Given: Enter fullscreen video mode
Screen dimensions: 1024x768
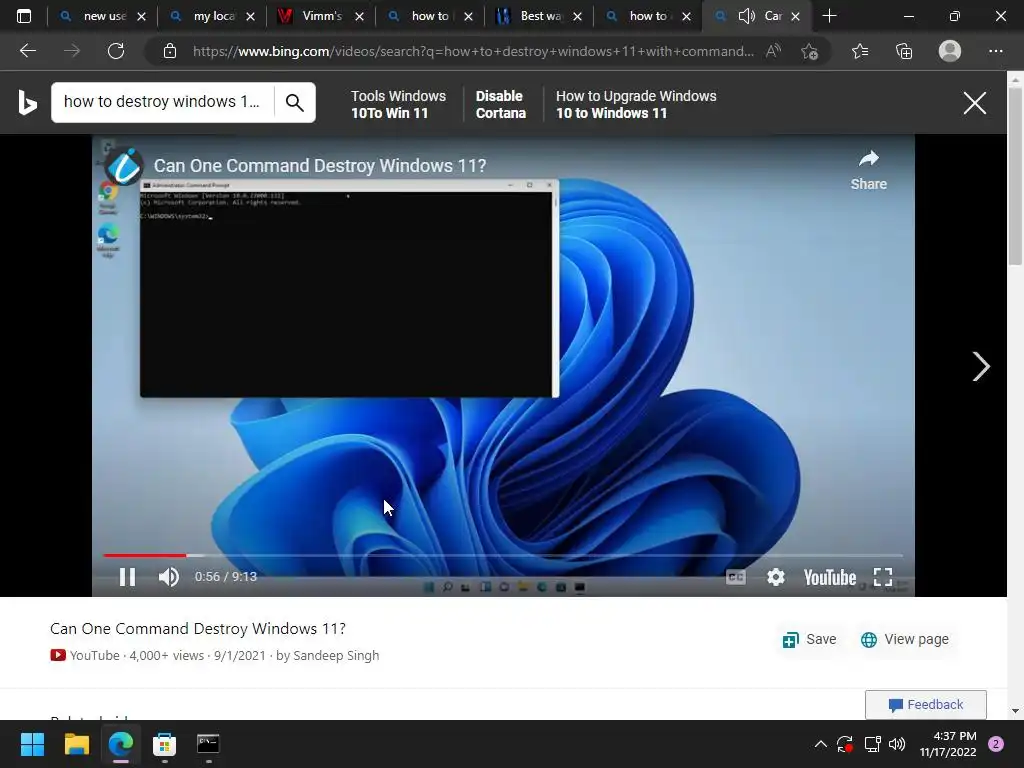Looking at the screenshot, I should click(883, 577).
